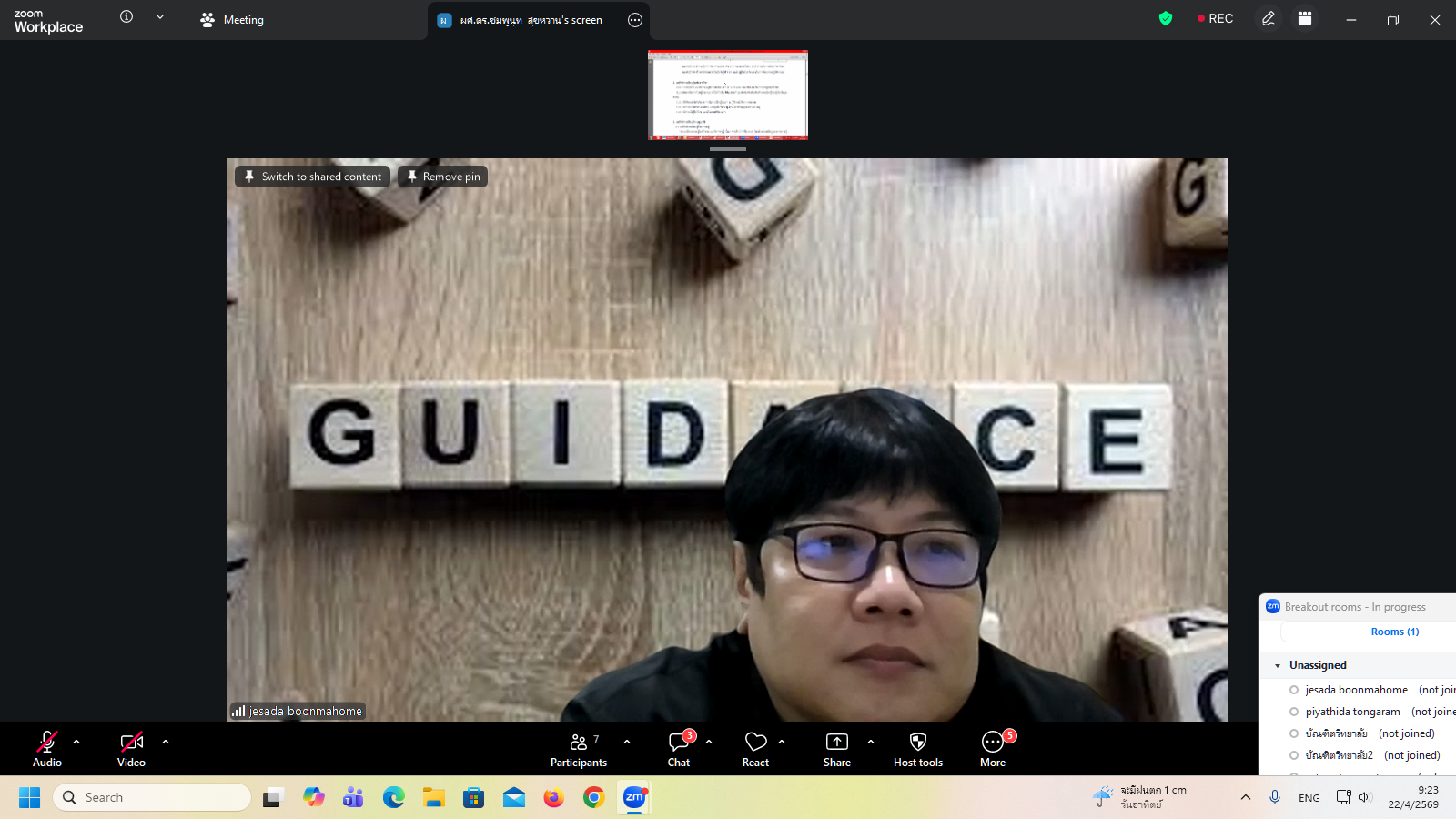Click the shared screen thumbnail preview
This screenshot has width=1456, height=819.
click(x=727, y=95)
